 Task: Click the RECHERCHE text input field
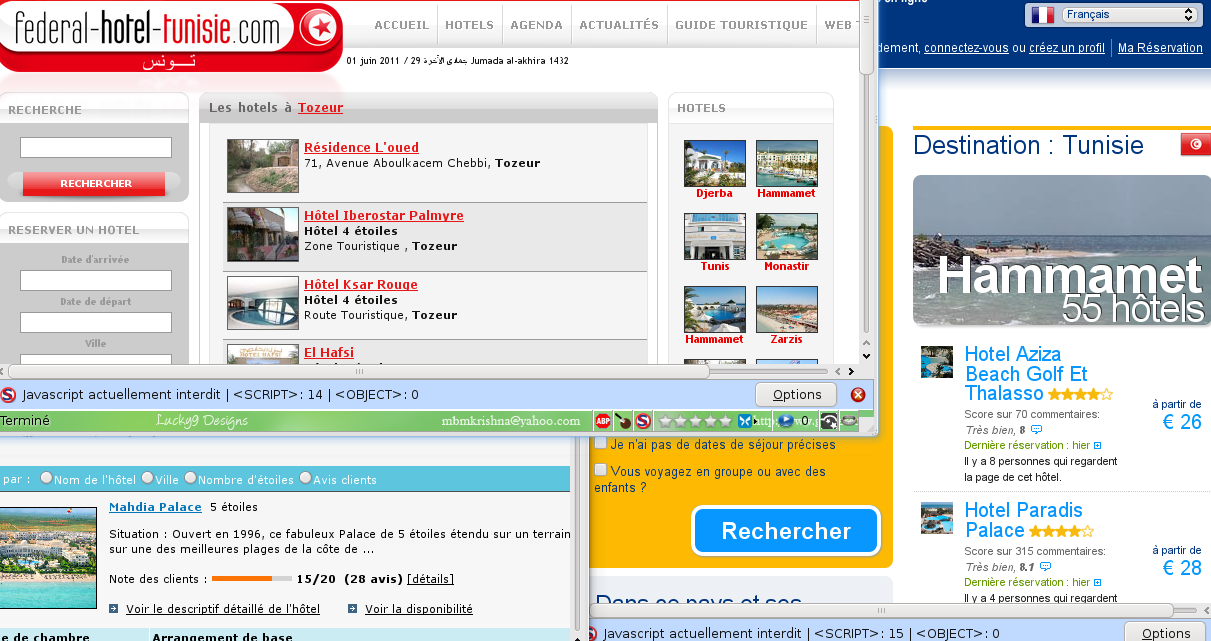pyautogui.click(x=96, y=147)
